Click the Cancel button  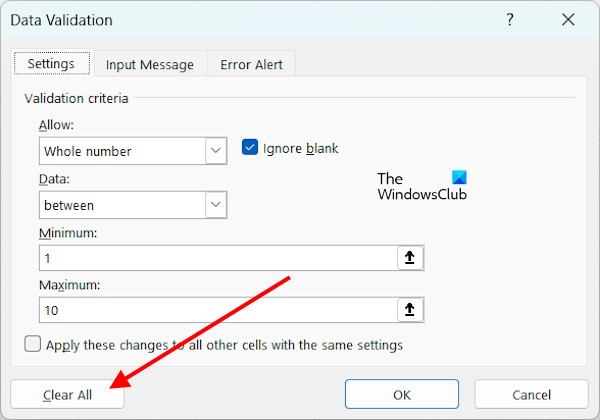[x=531, y=395]
